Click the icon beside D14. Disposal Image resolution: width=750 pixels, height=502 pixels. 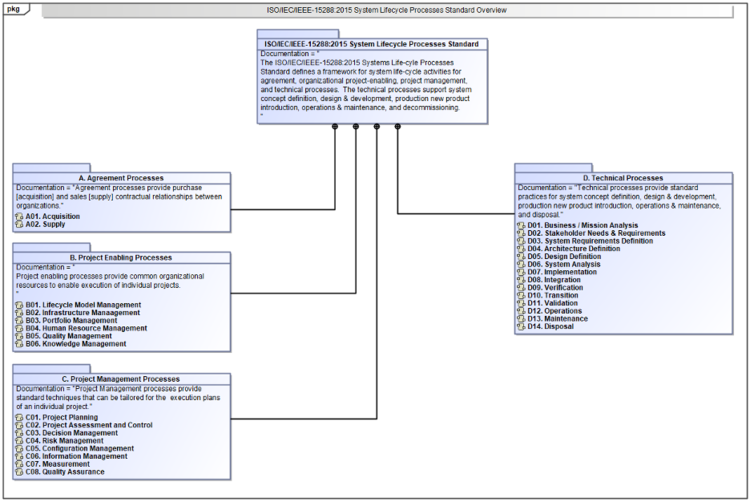(x=521, y=327)
